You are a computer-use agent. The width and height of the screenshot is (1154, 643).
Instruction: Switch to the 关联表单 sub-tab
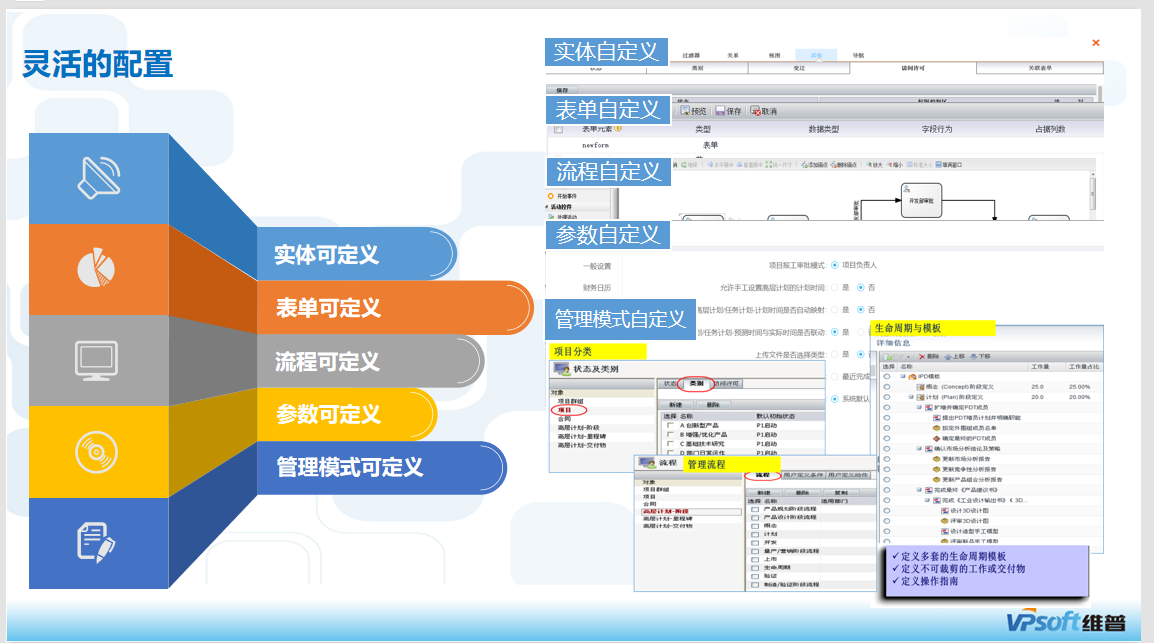point(1040,68)
